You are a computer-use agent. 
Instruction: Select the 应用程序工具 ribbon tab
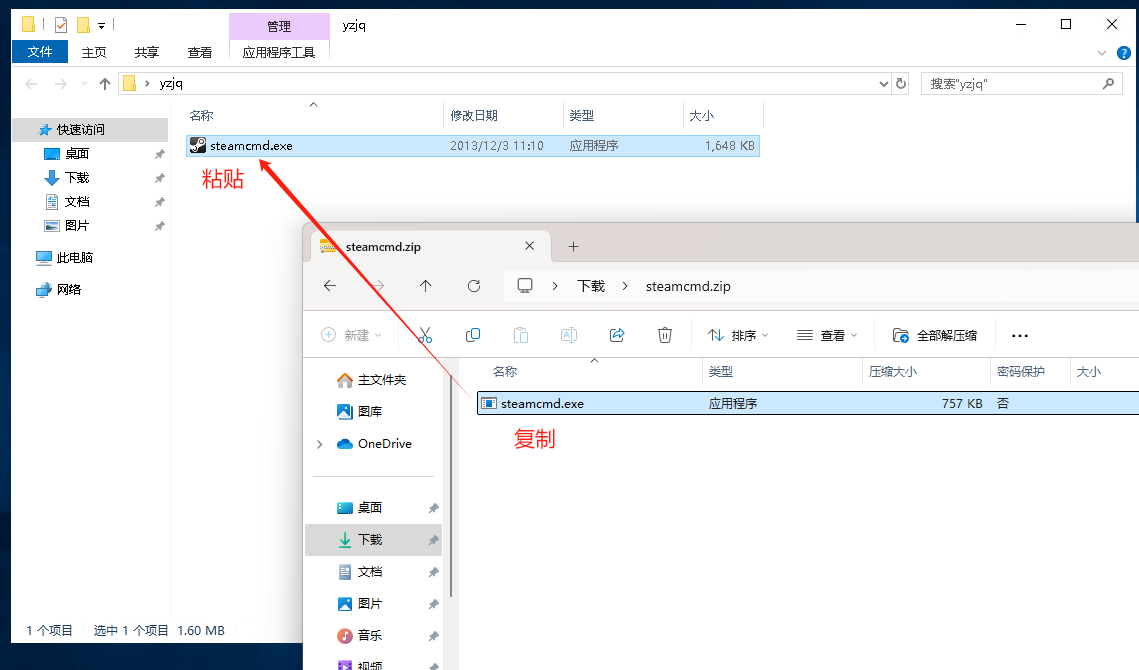click(x=279, y=52)
